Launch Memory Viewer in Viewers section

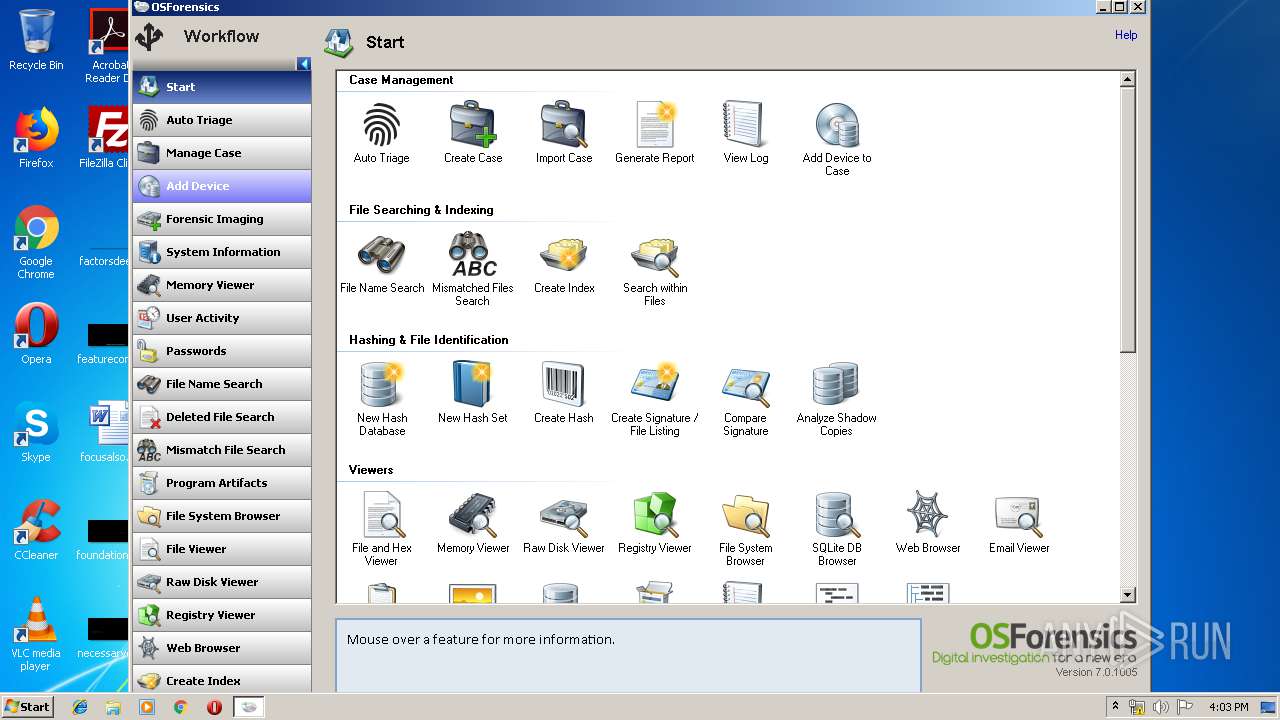point(473,516)
